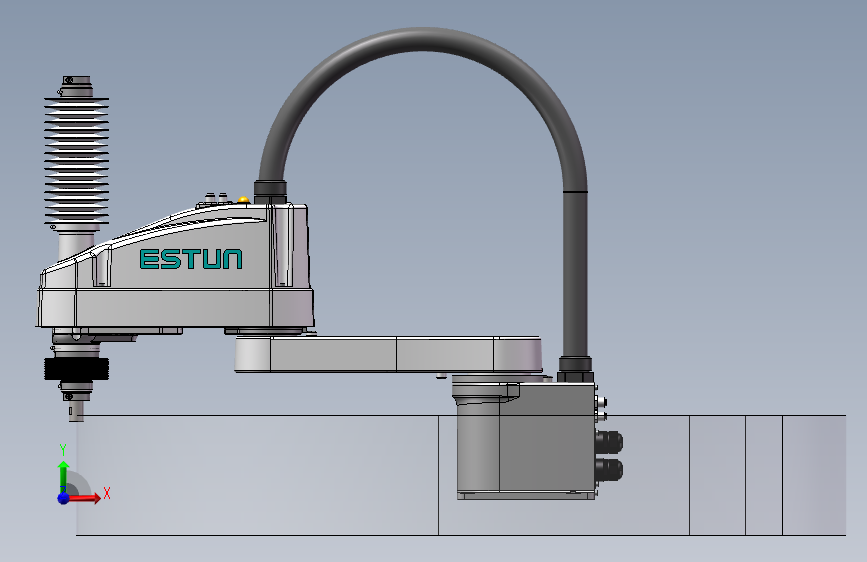The width and height of the screenshot is (867, 562).
Task: Click the red X axis arrow
Action: [84, 498]
